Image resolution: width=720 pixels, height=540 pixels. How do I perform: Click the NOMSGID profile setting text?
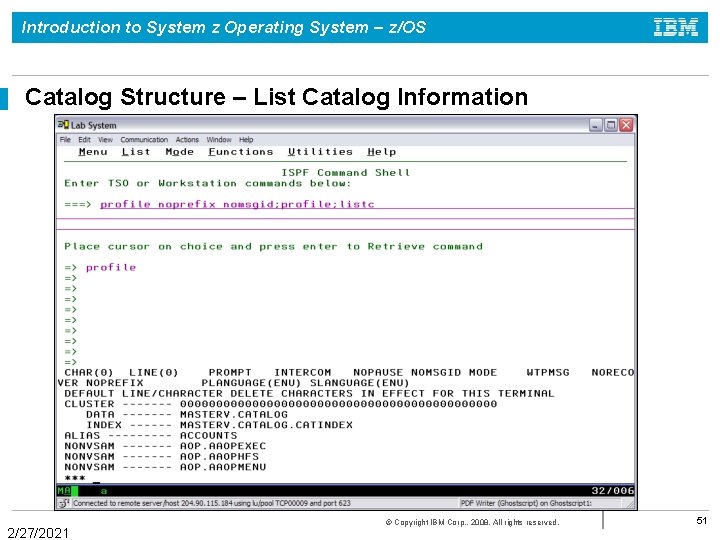pos(436,372)
